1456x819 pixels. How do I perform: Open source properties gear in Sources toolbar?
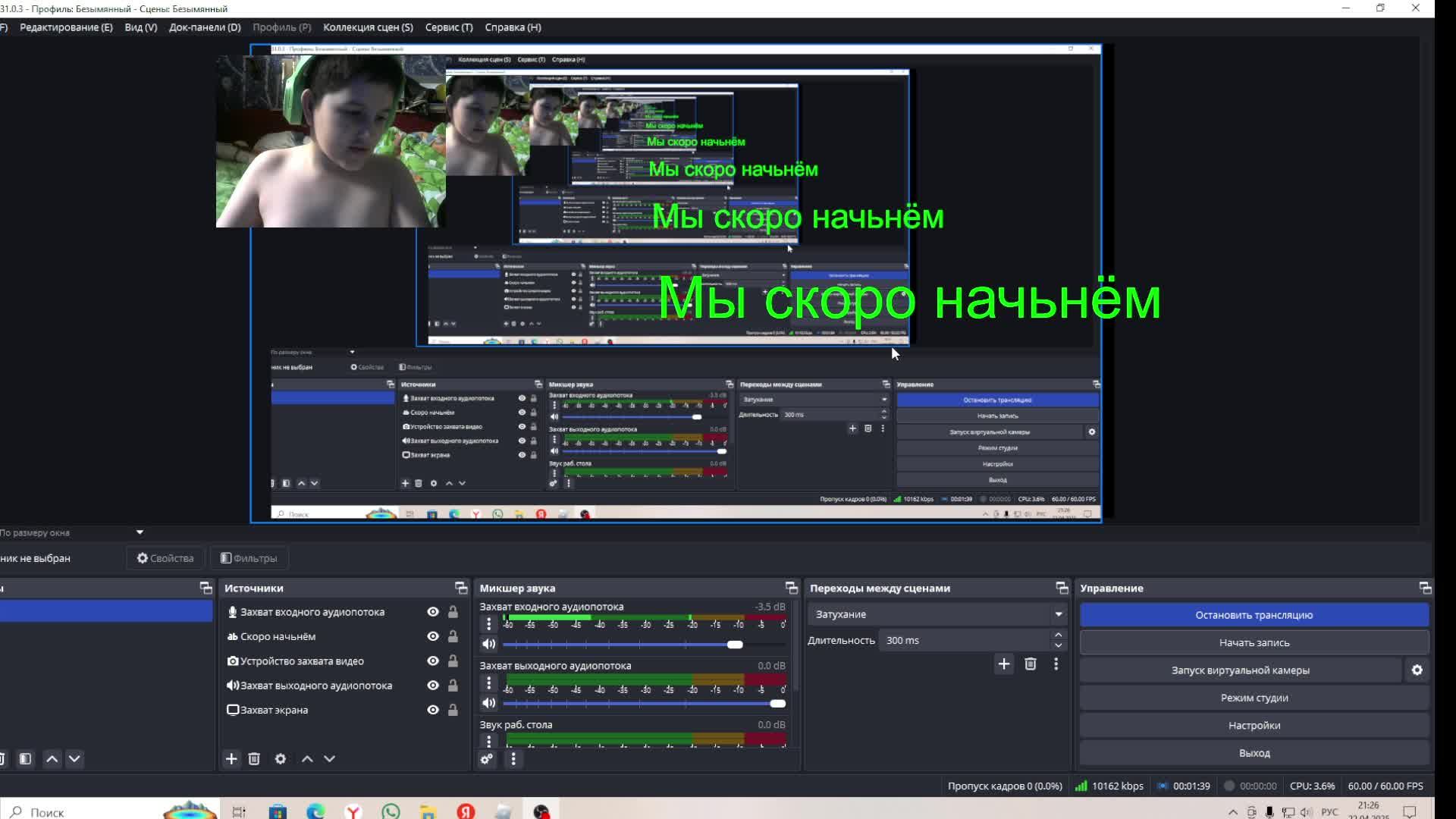click(x=281, y=759)
